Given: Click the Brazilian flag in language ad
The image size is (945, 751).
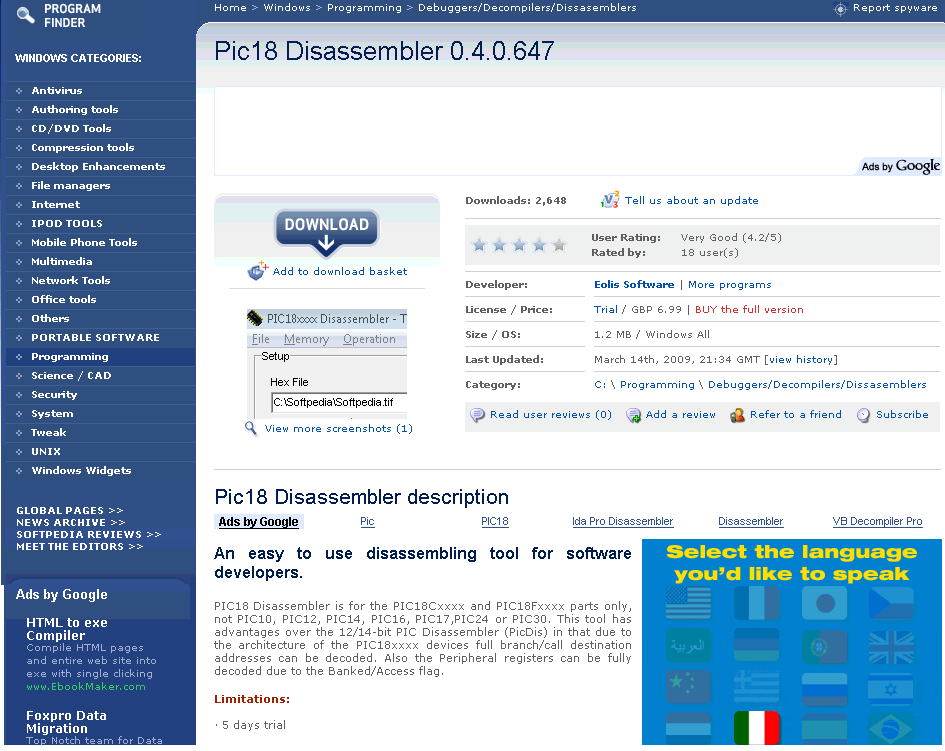Looking at the screenshot, I should pos(891,727).
